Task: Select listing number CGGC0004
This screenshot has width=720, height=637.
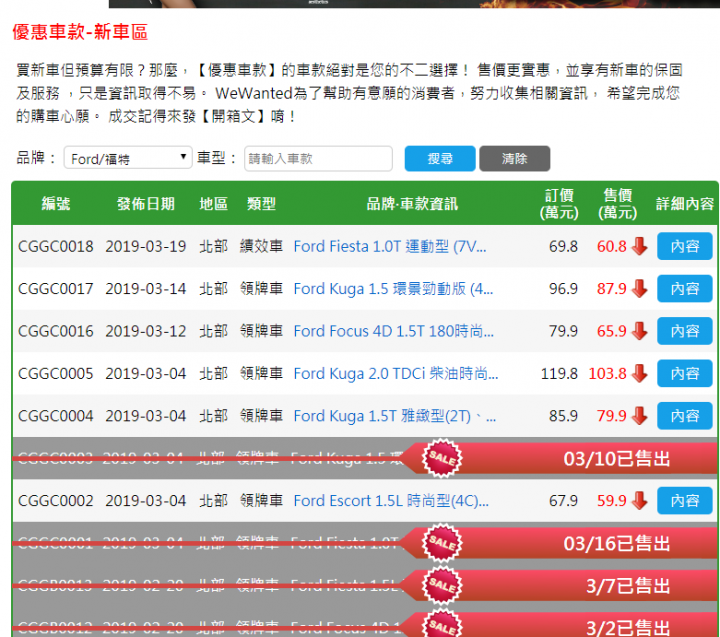Action: click(56, 416)
